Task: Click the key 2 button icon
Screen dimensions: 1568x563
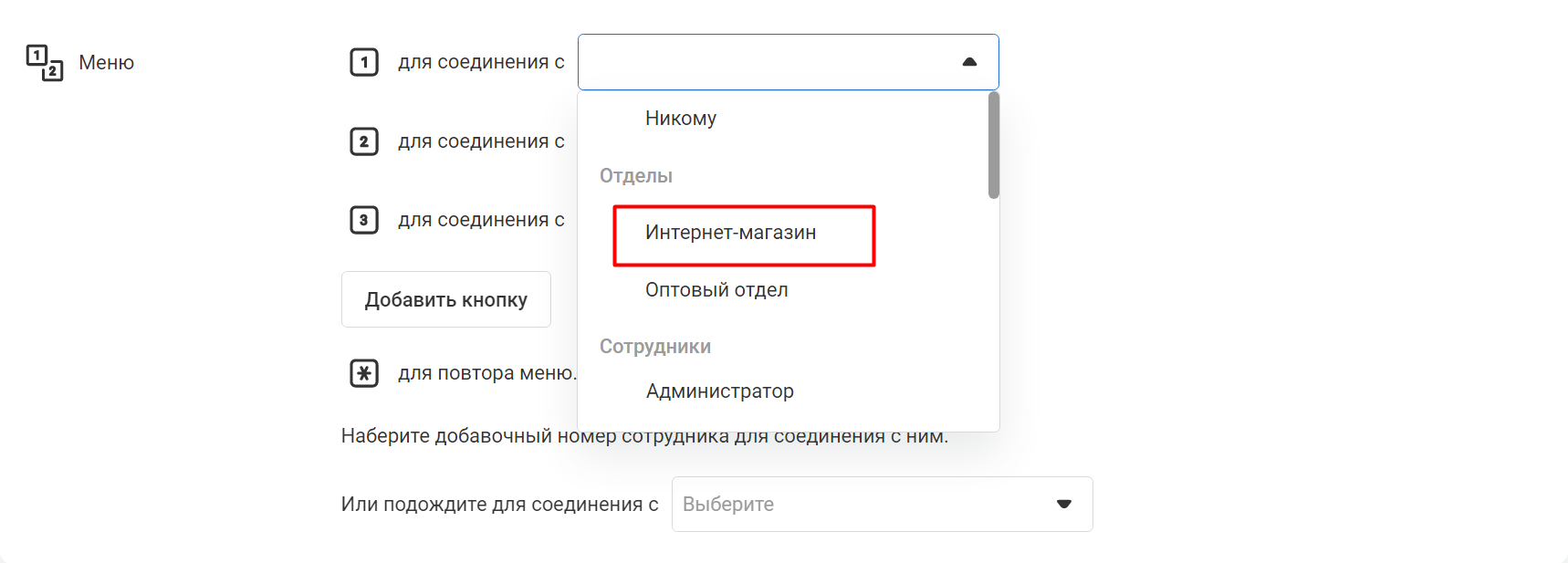Action: (x=364, y=141)
